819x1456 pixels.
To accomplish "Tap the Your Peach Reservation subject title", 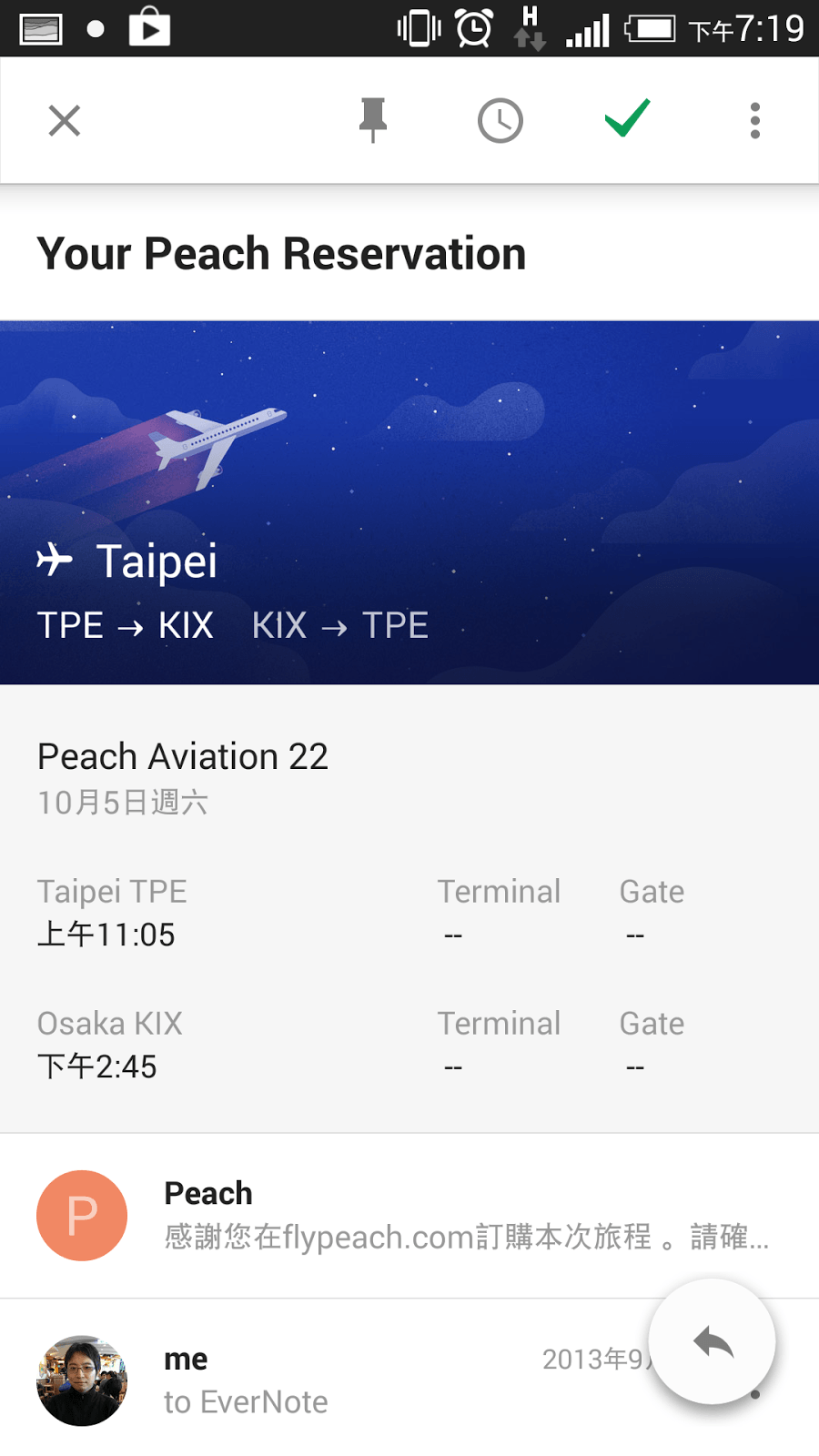I will click(x=281, y=254).
